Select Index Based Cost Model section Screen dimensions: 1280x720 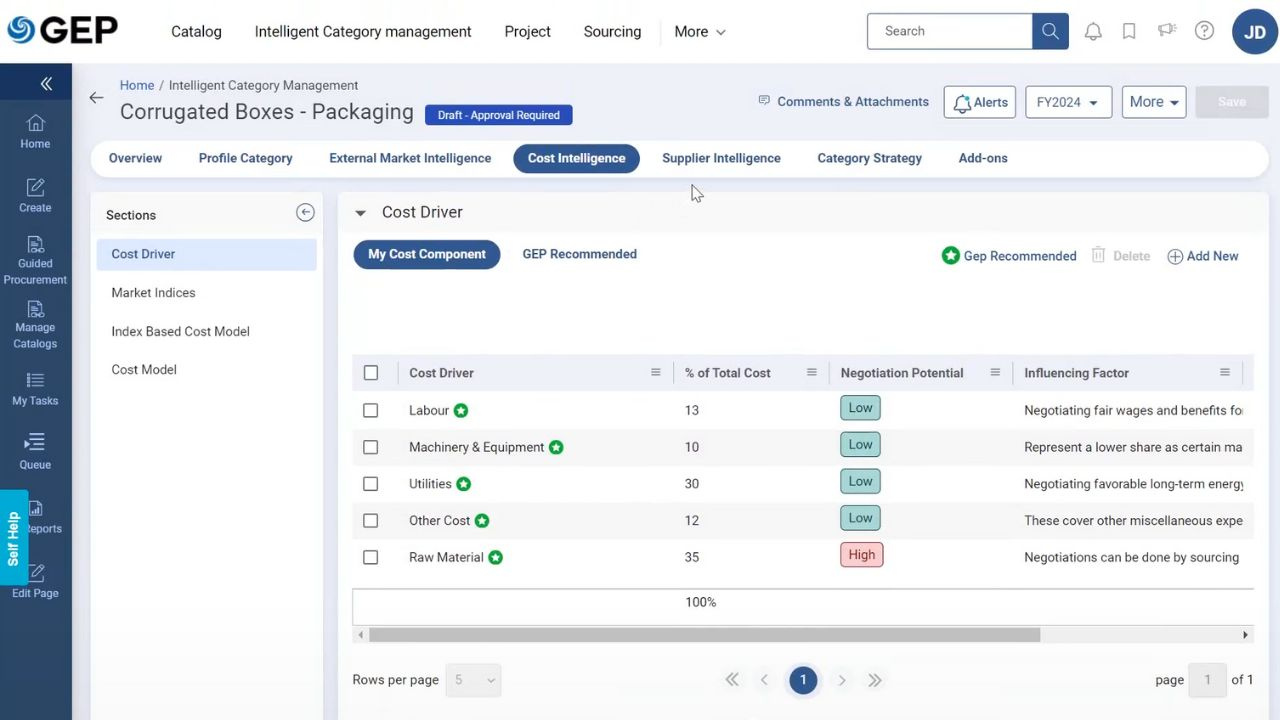(x=207, y=331)
